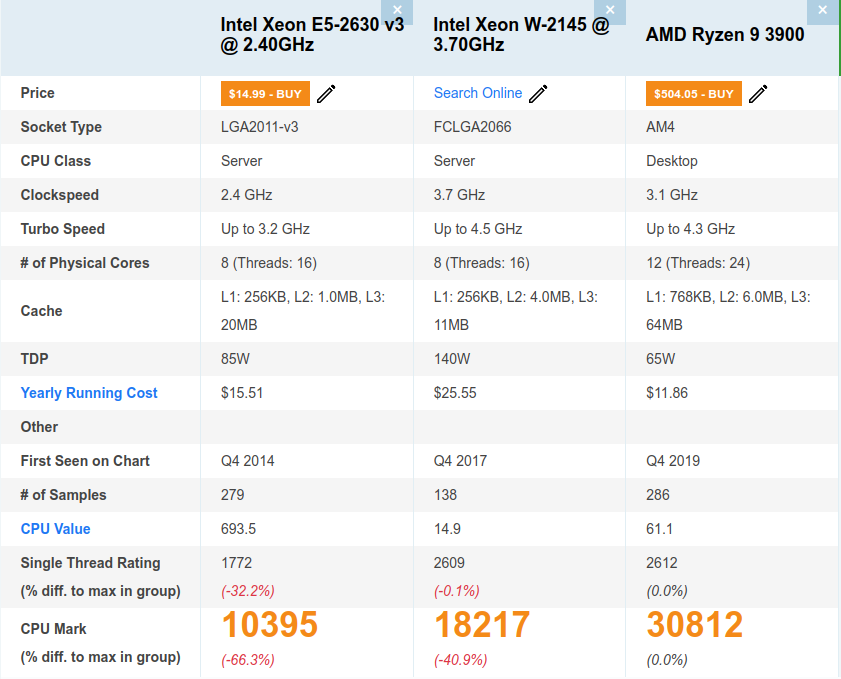
Task: Click the Socket Type row label
Action: pos(61,127)
